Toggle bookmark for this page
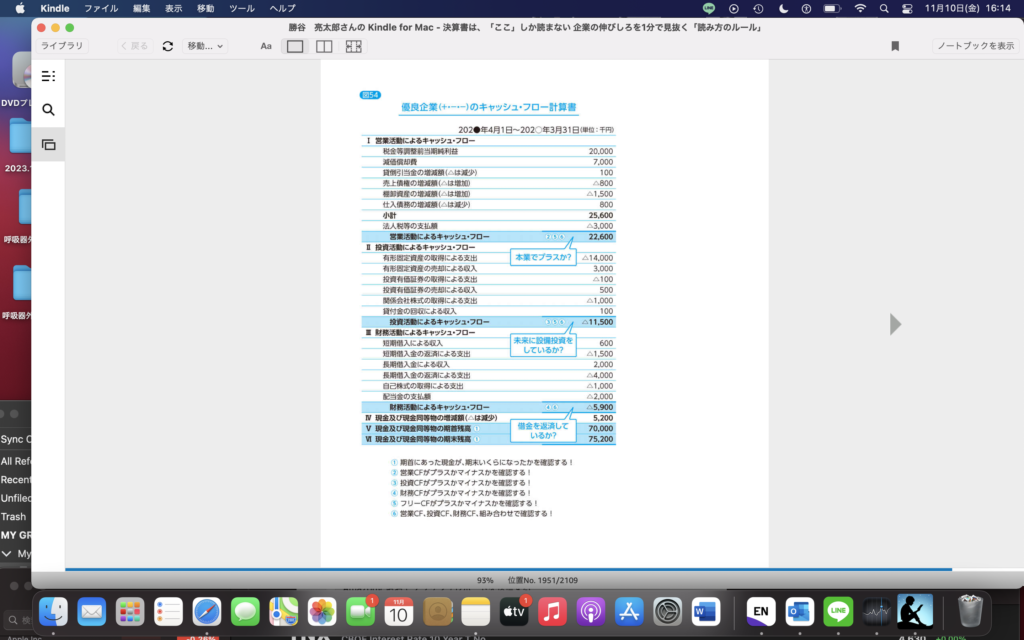The image size is (1024, 640). pos(895,46)
